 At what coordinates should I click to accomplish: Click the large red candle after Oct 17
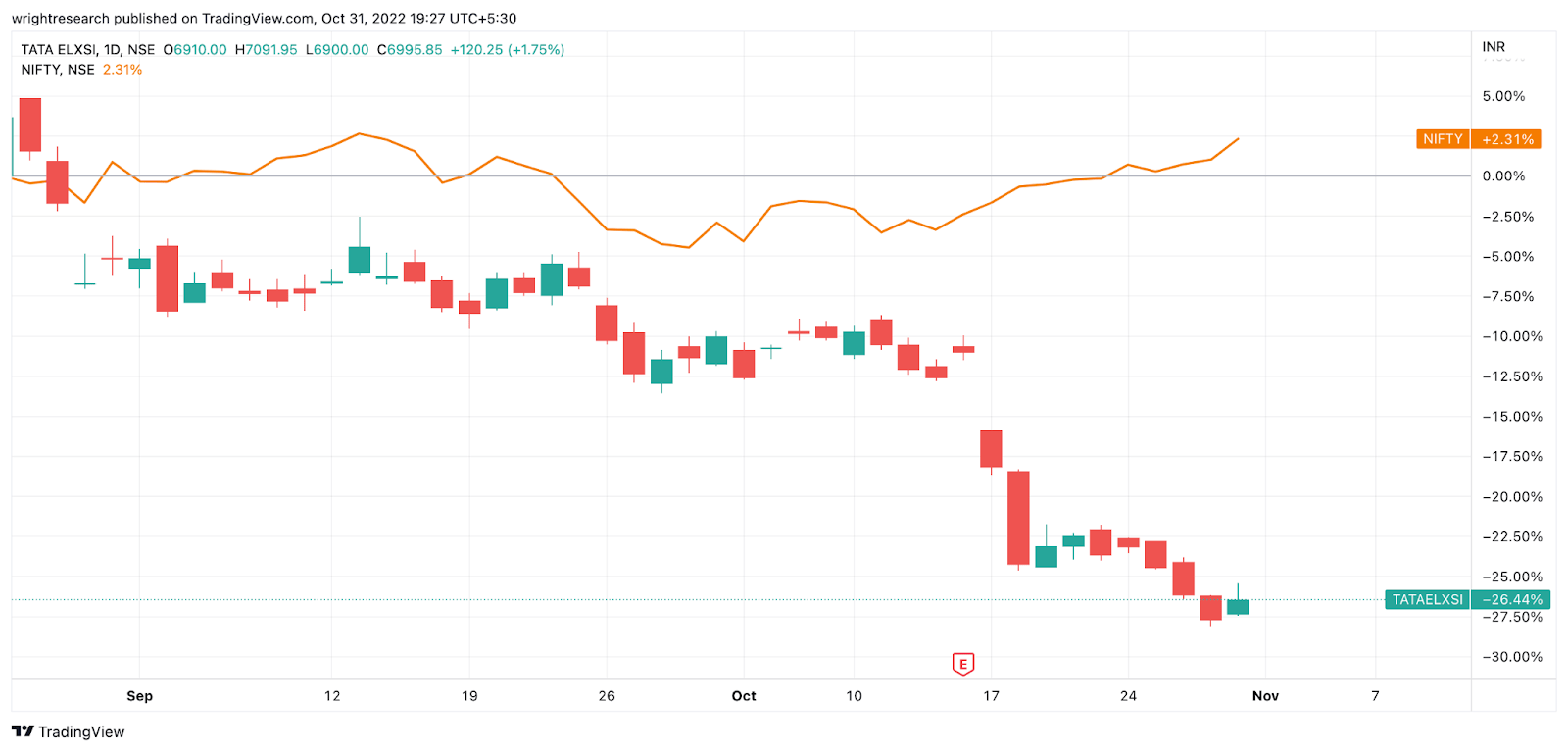coord(1018,518)
